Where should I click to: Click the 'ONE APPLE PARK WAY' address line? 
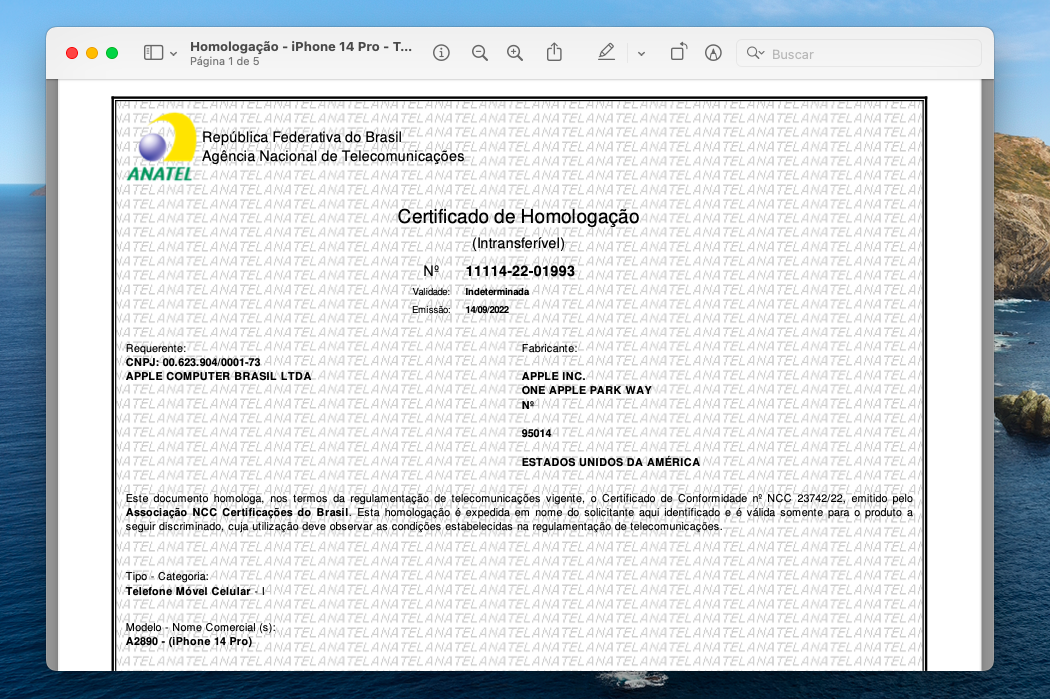[587, 390]
